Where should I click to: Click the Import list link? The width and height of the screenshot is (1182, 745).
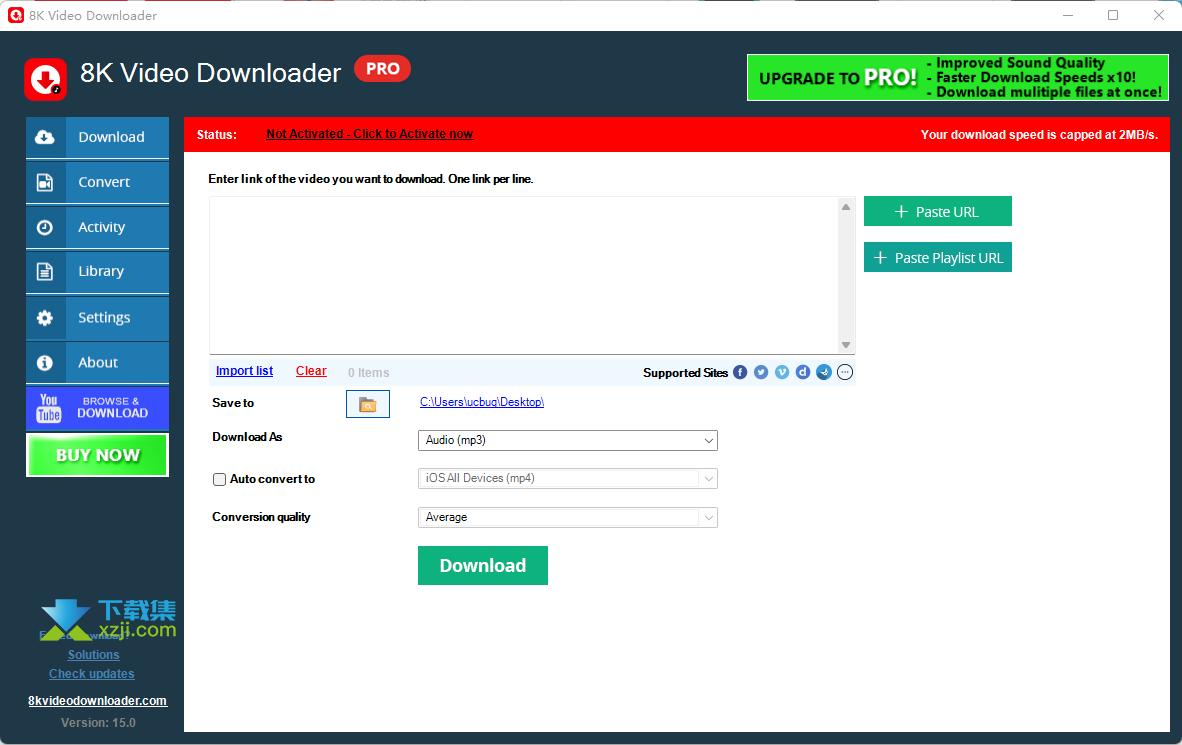pos(244,371)
